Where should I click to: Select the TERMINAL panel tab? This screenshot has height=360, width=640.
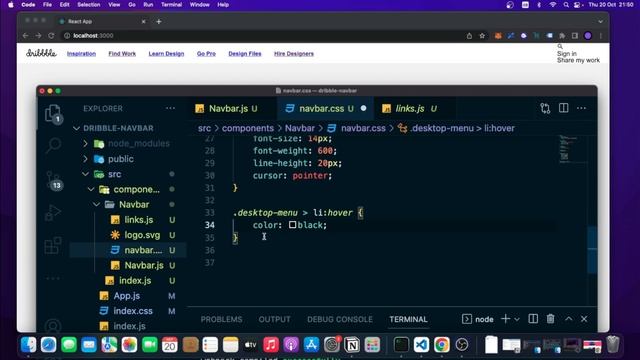pyautogui.click(x=408, y=319)
